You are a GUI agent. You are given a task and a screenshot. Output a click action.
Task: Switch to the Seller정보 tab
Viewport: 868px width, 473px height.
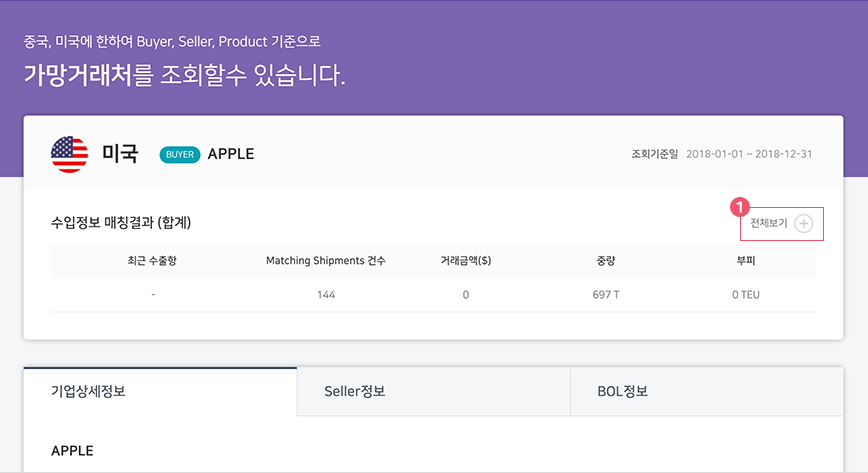433,391
